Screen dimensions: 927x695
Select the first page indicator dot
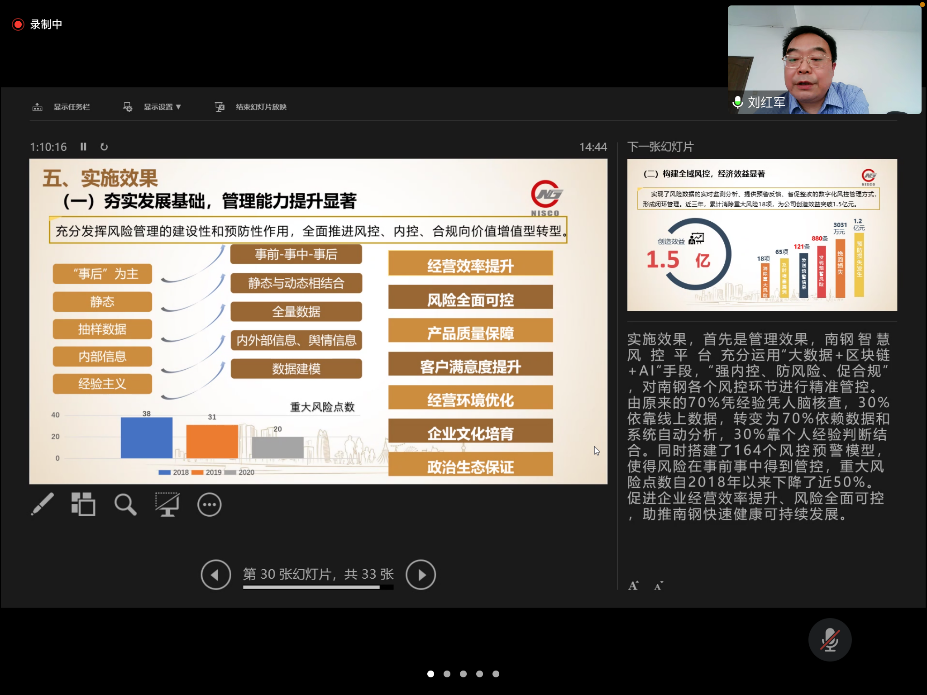431,674
